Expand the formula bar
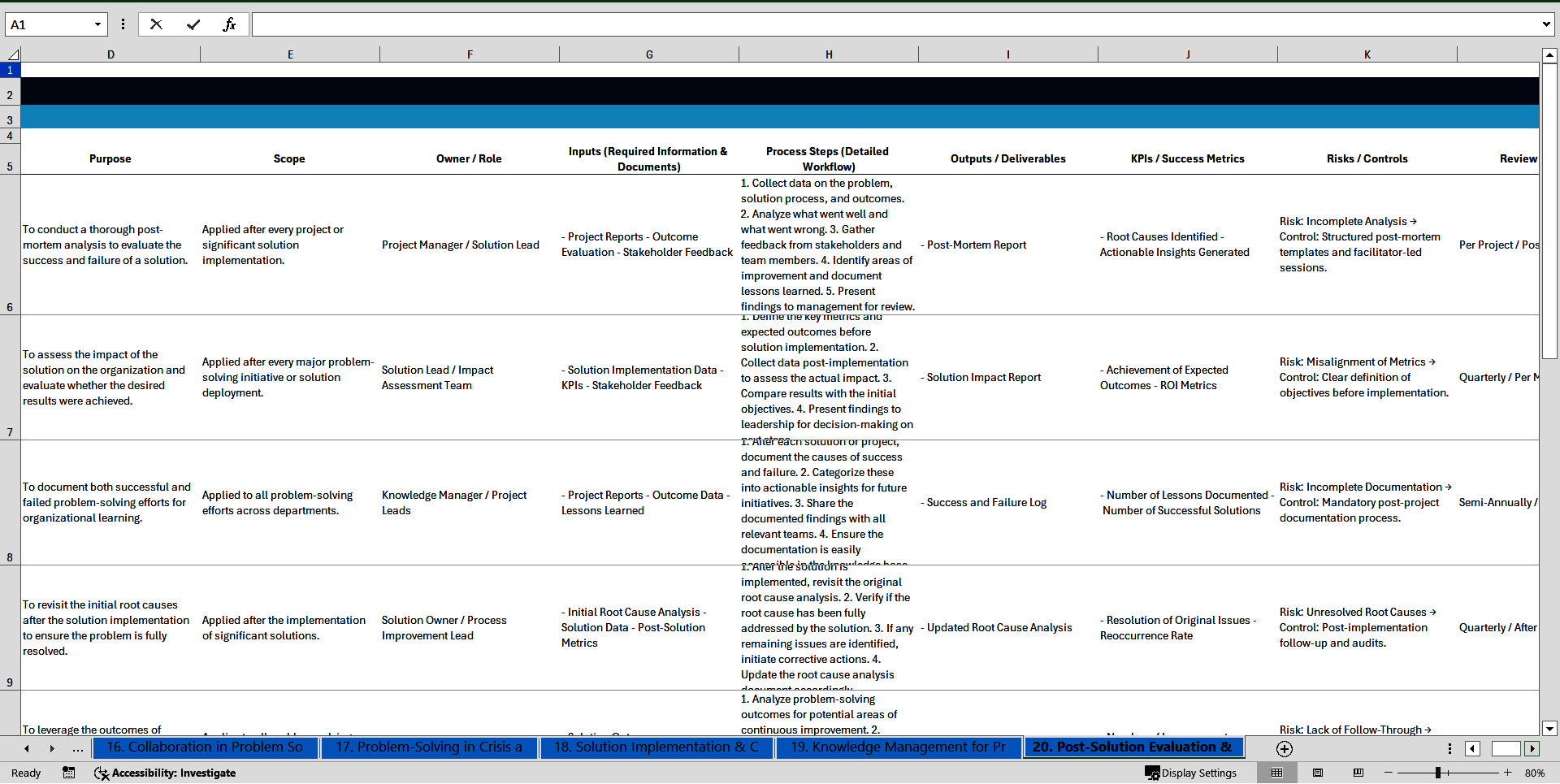This screenshot has width=1560, height=784. point(1545,24)
